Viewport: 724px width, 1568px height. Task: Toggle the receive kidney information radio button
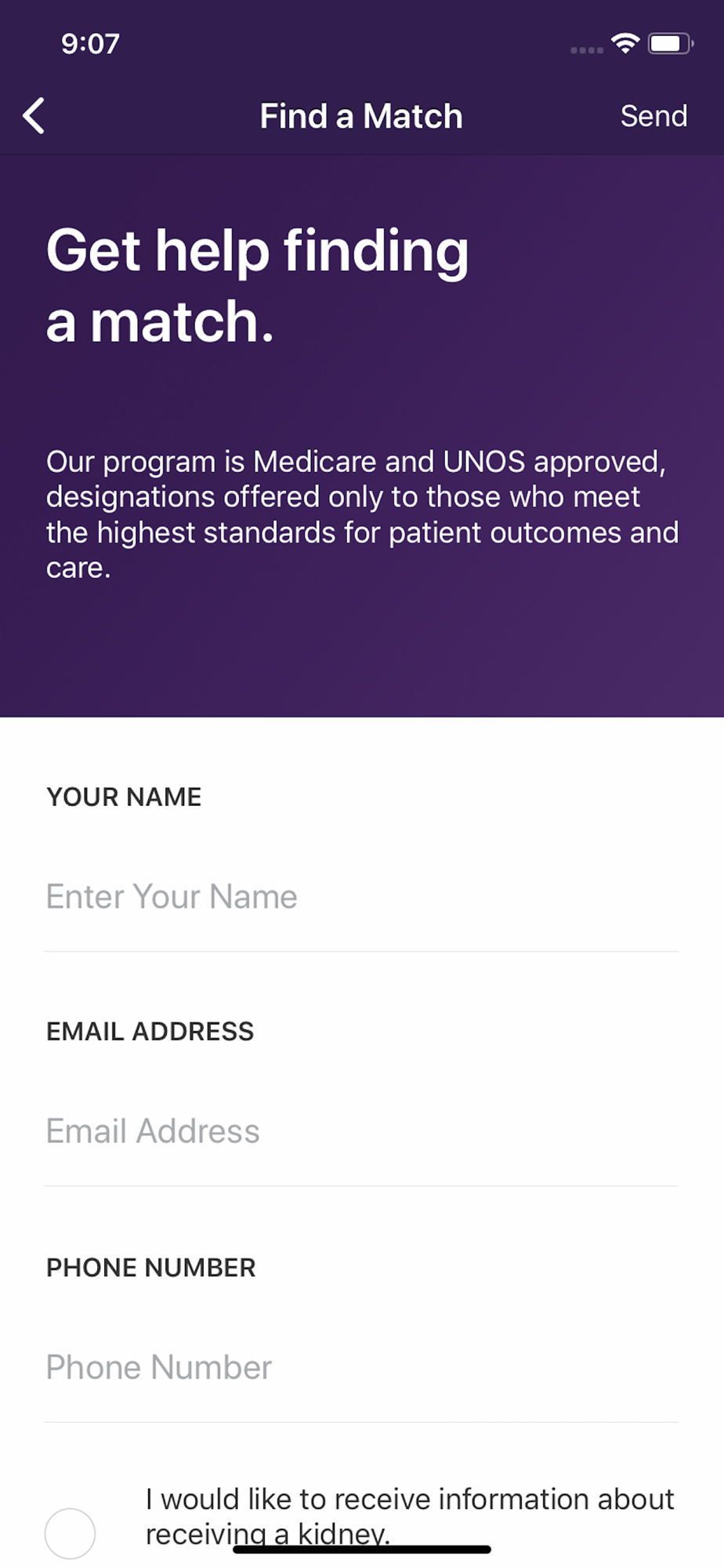[x=70, y=1533]
